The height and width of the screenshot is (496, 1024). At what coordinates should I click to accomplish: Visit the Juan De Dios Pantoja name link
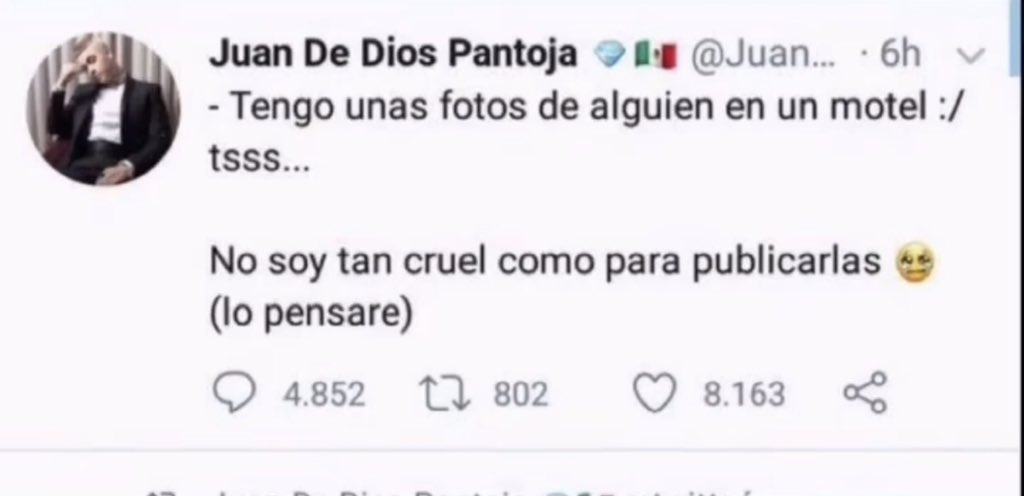coord(393,55)
